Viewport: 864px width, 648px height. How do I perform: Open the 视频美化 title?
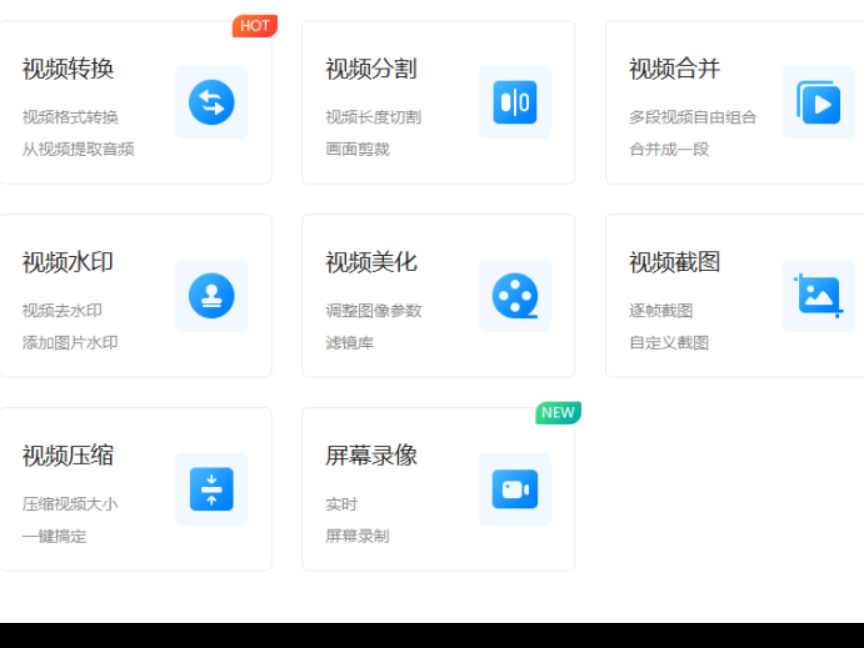pyautogui.click(x=371, y=263)
